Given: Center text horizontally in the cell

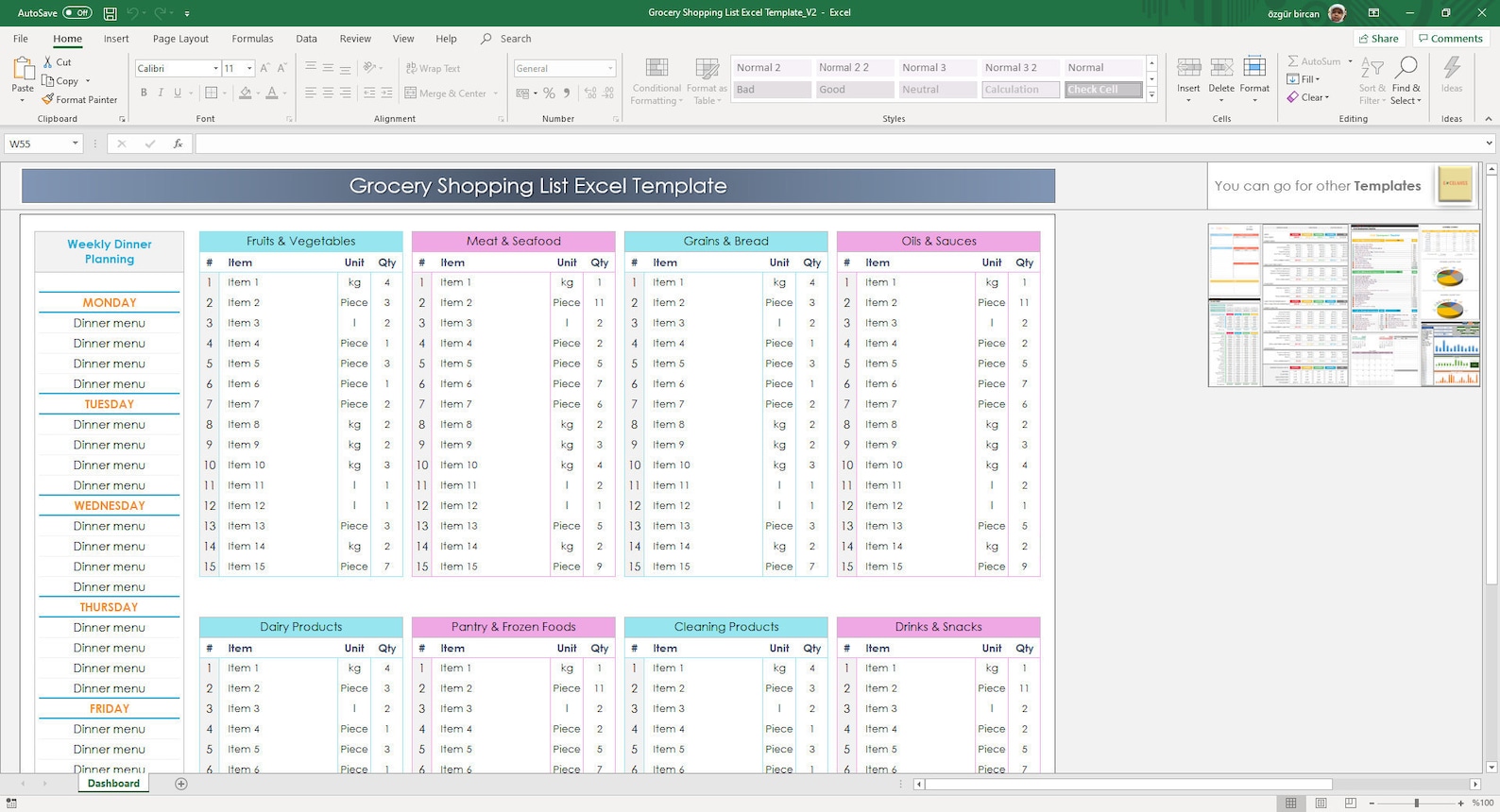Looking at the screenshot, I should pyautogui.click(x=328, y=93).
